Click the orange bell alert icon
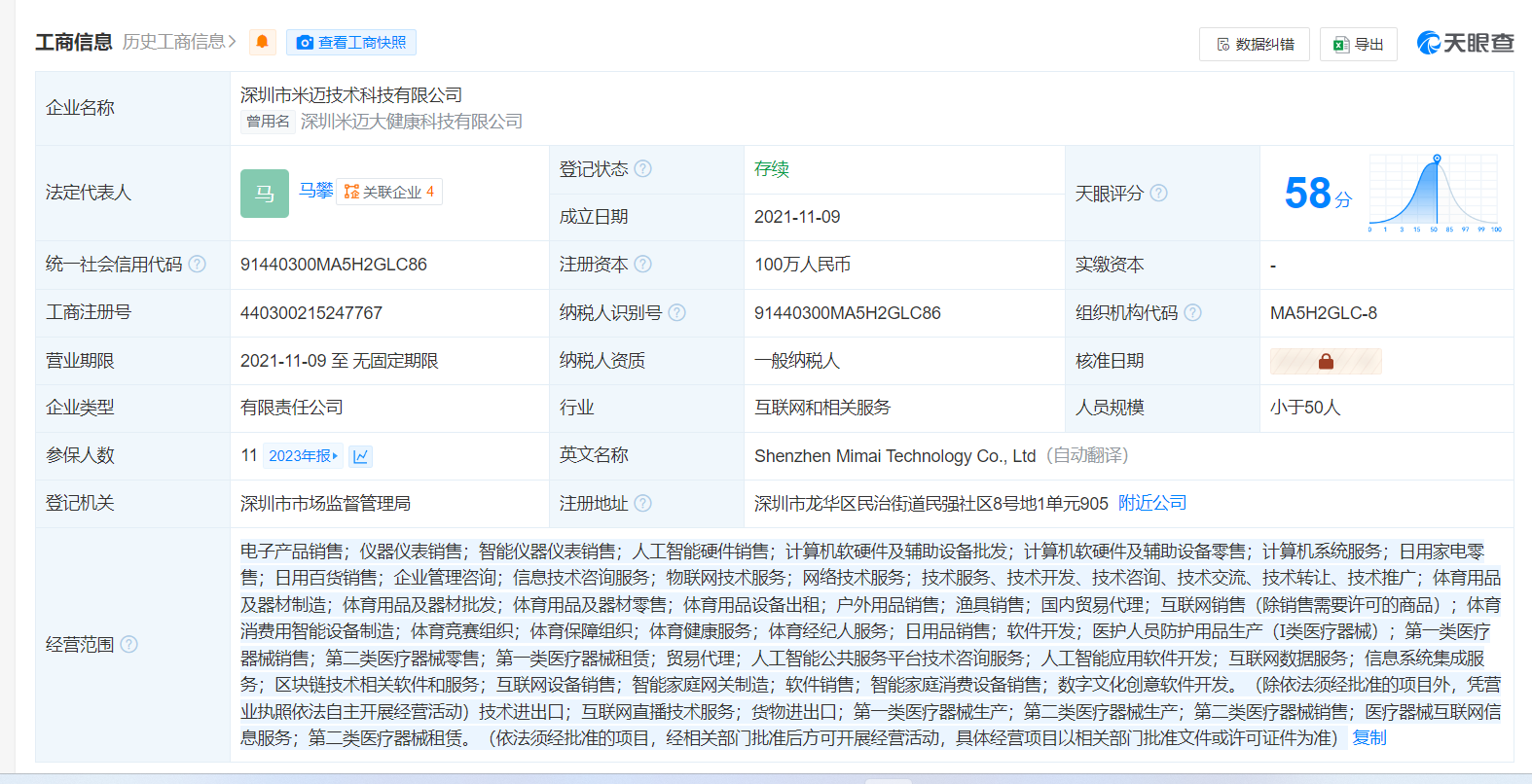The image size is (1532, 784). pos(262,42)
